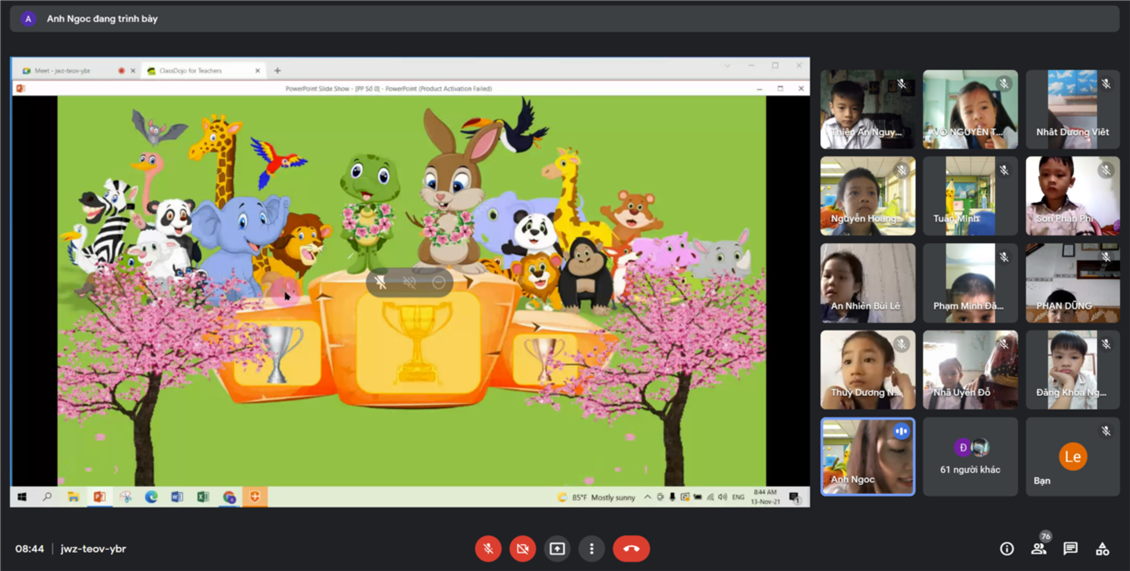The height and width of the screenshot is (571, 1130).
Task: Select the Tuấn Minh video tile
Action: (x=971, y=196)
